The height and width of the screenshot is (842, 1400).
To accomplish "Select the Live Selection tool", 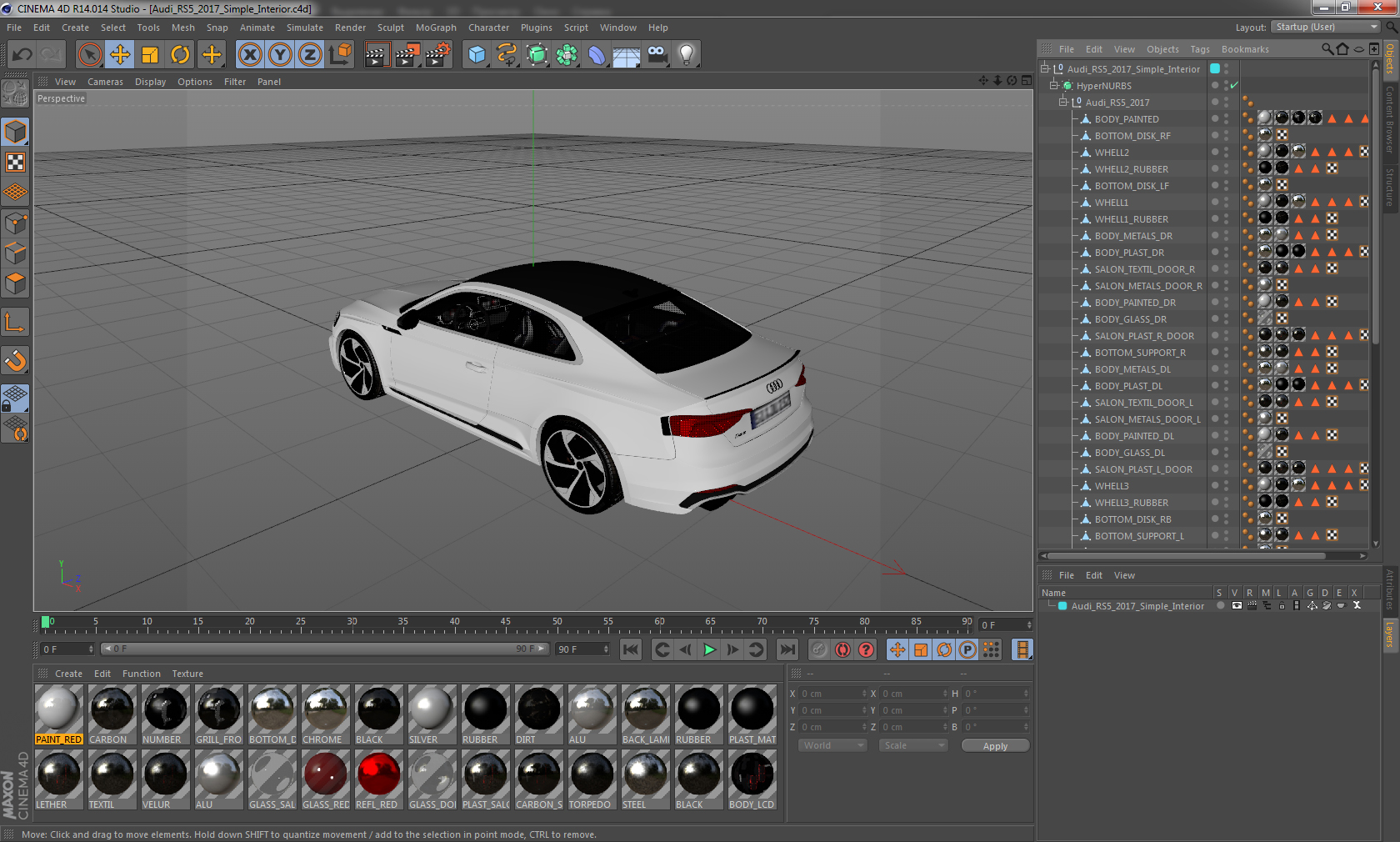I will [x=89, y=55].
